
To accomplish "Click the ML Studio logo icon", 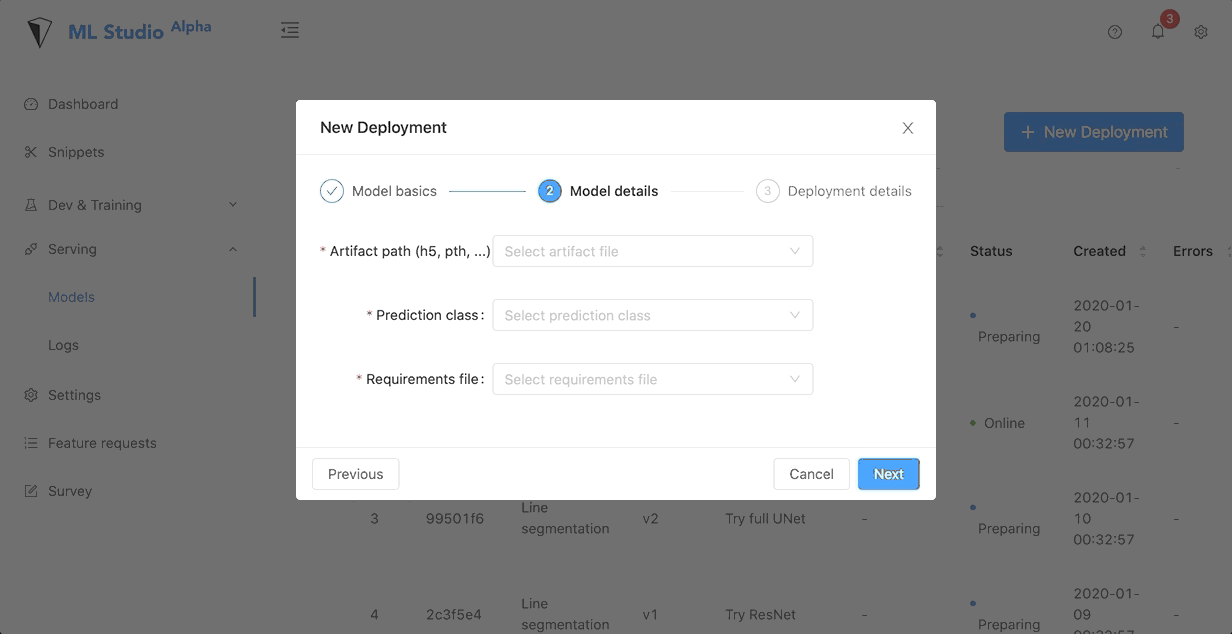I will coord(39,32).
